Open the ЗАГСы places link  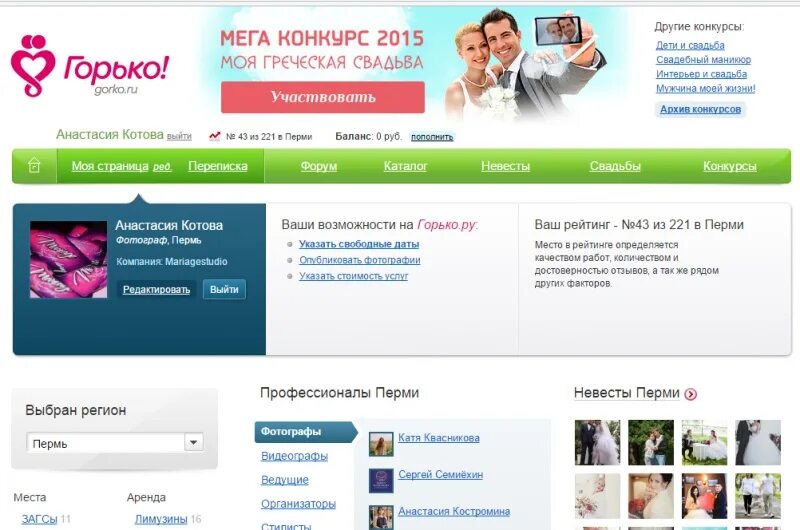click(x=39, y=519)
